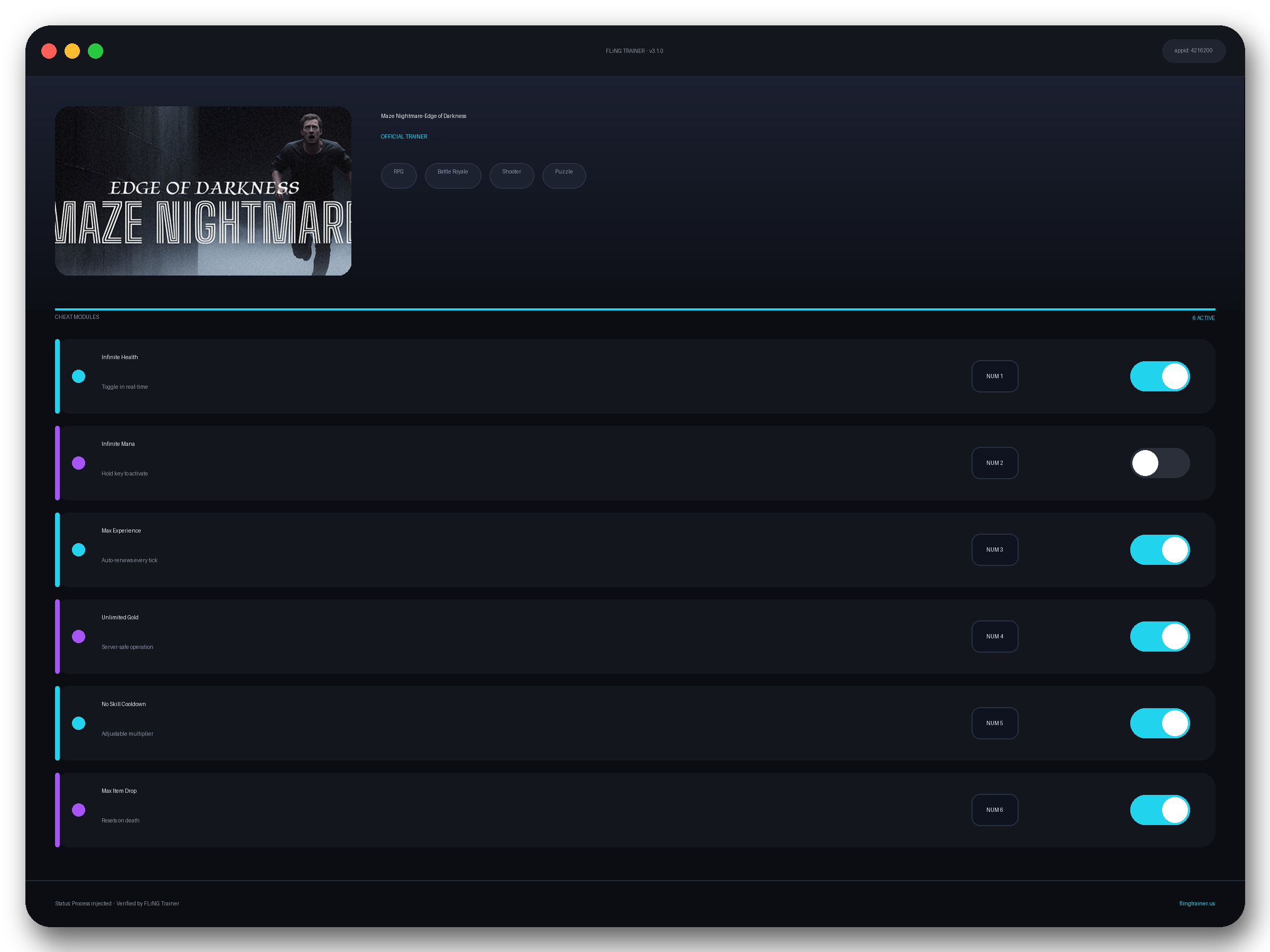Viewport: 1270px width, 952px height.
Task: Click the CHEAT MODULES heading
Action: pos(77,317)
